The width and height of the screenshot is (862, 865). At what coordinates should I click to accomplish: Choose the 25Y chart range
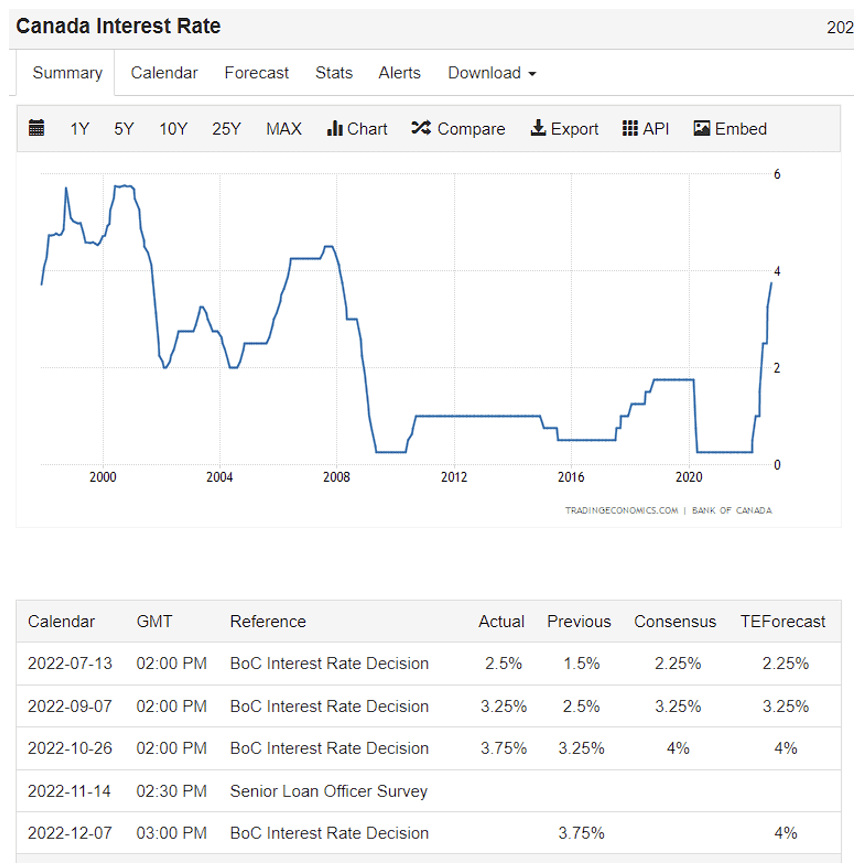pos(226,128)
